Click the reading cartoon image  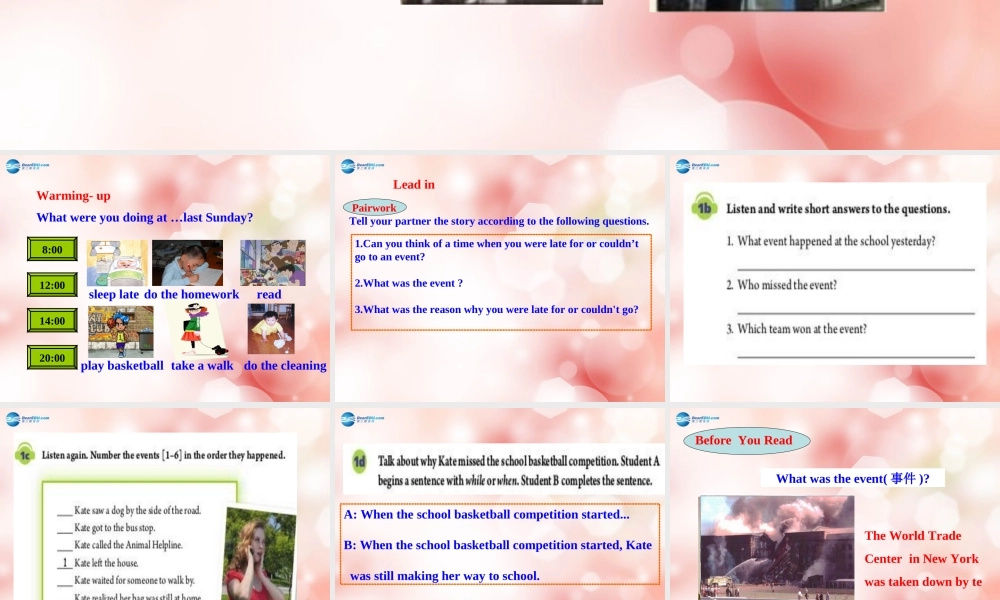[273, 263]
